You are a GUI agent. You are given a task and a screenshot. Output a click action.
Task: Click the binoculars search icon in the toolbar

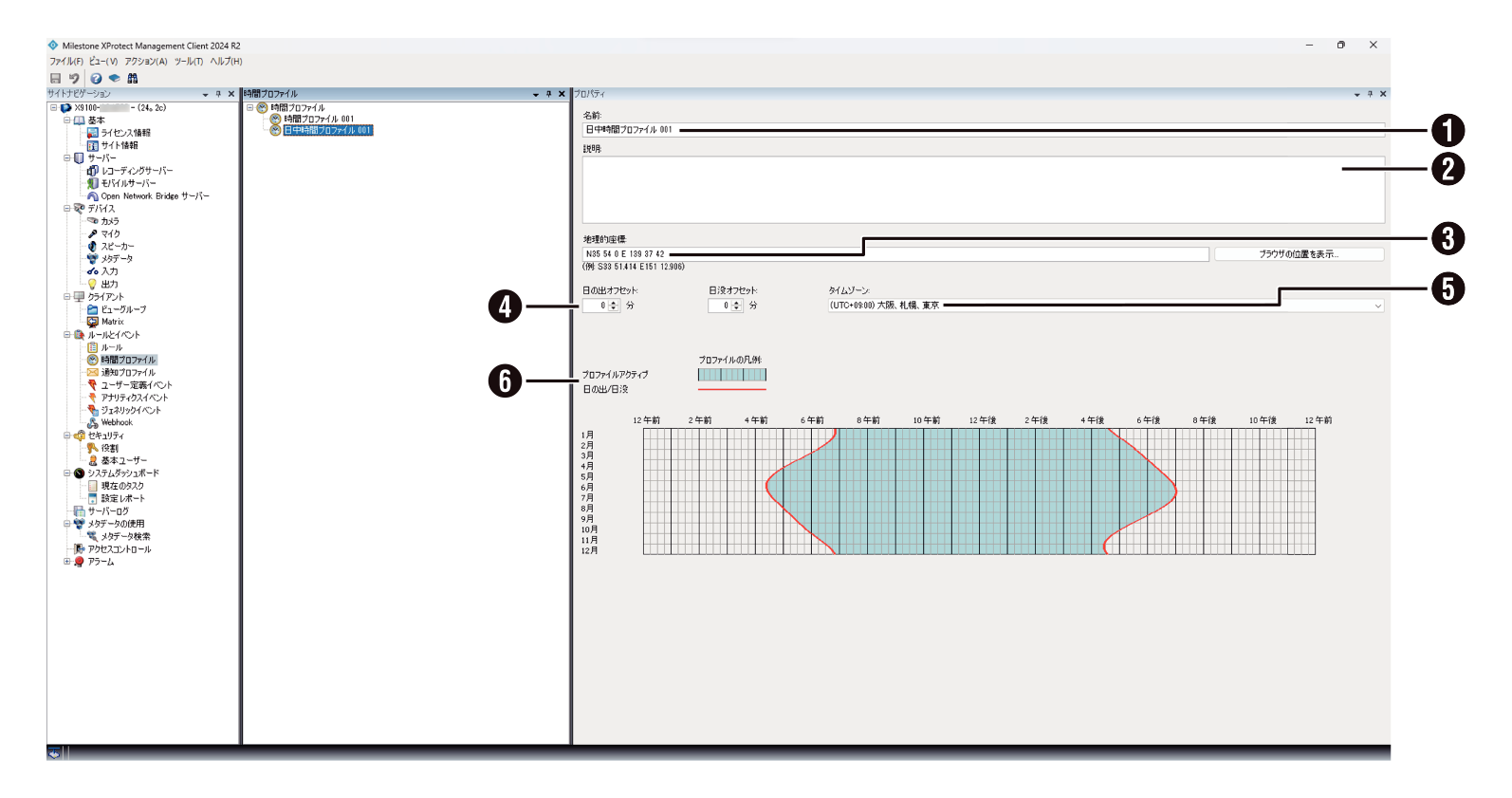tap(133, 79)
